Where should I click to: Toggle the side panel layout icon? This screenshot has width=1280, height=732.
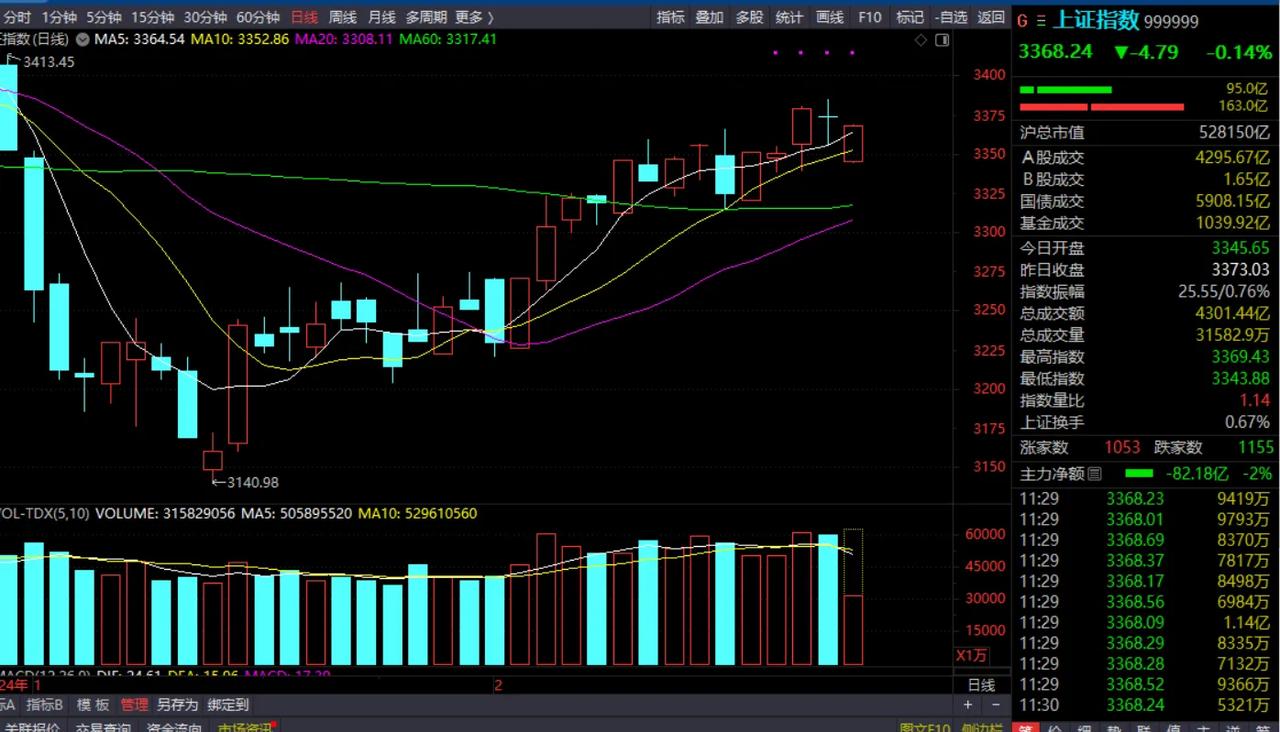point(941,40)
